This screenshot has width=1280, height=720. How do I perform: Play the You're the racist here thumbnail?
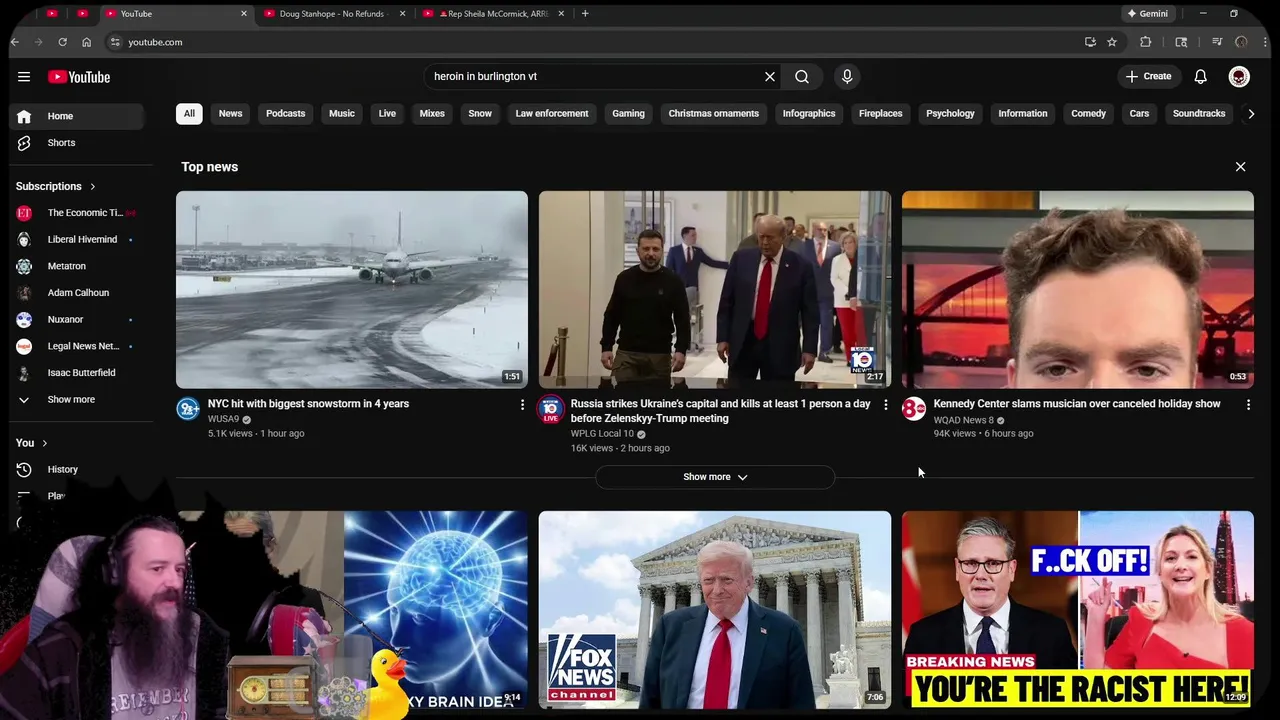click(x=1078, y=610)
